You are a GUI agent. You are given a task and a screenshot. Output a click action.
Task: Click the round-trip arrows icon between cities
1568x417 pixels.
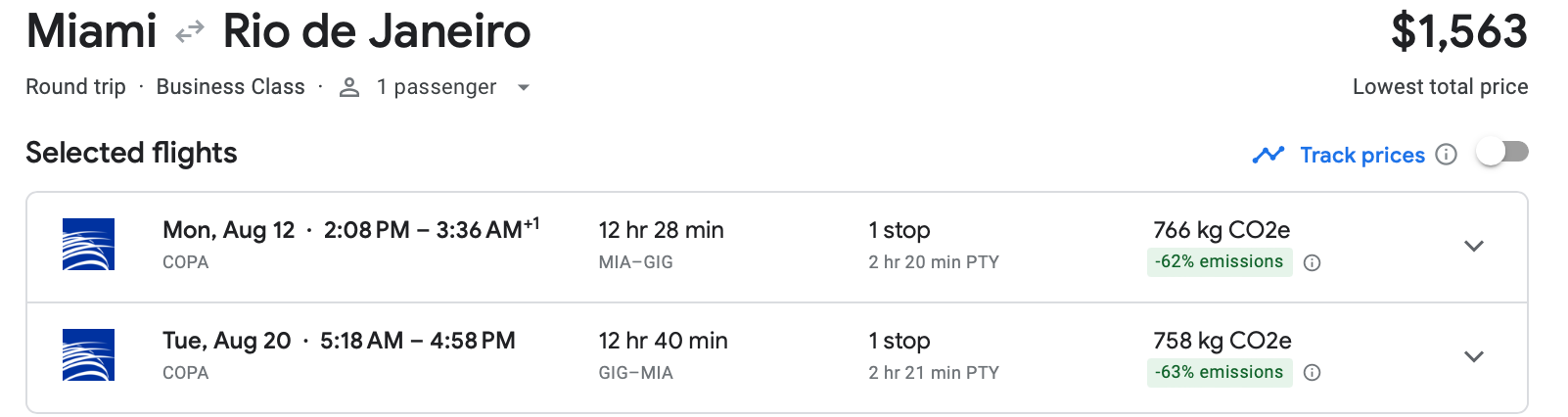(189, 33)
